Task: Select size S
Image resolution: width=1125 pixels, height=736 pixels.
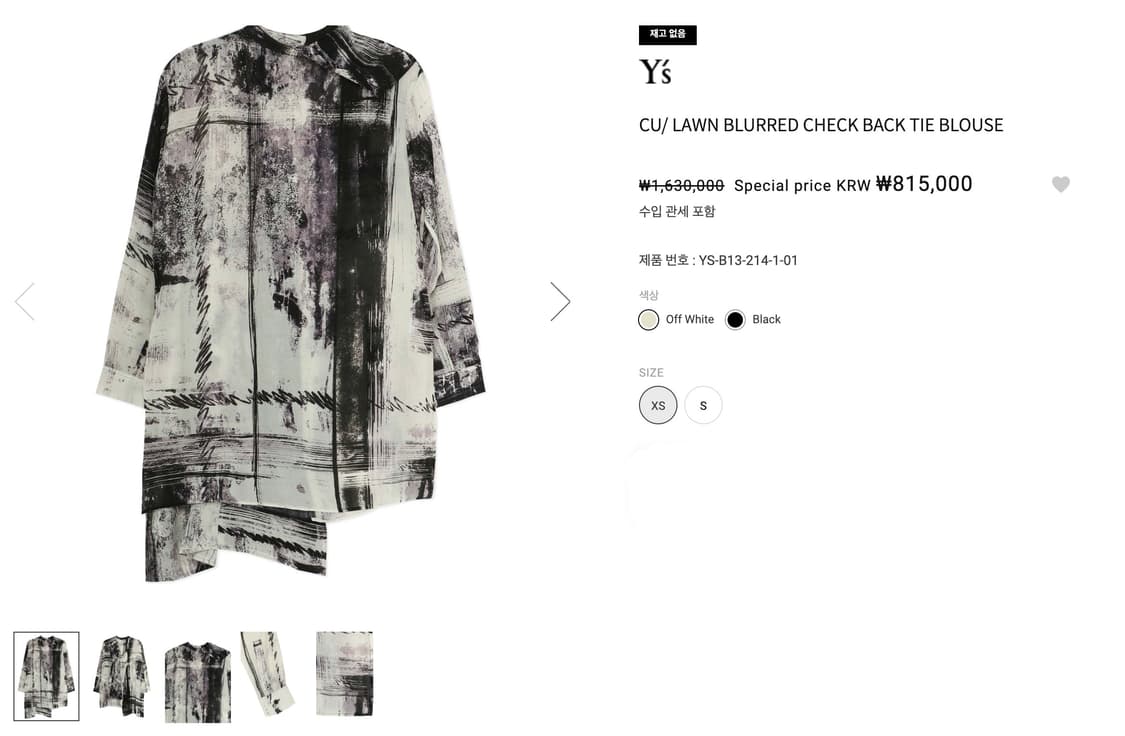Action: tap(703, 405)
